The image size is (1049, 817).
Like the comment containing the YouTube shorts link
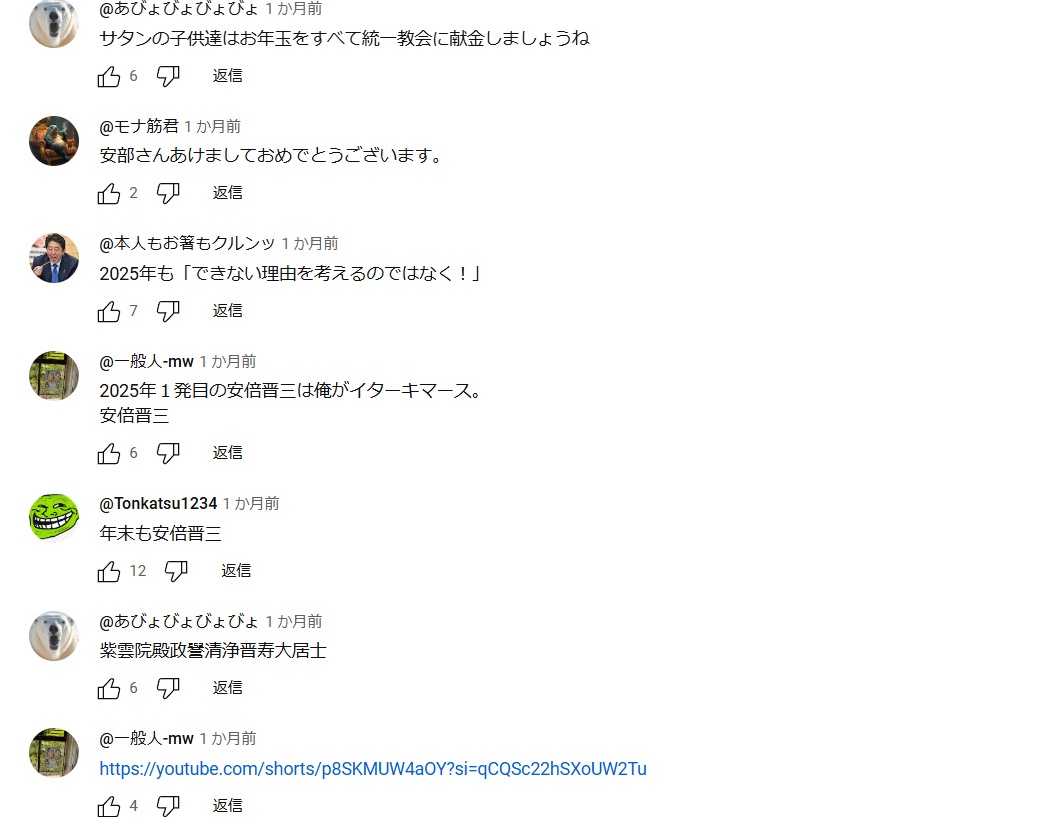coord(109,806)
